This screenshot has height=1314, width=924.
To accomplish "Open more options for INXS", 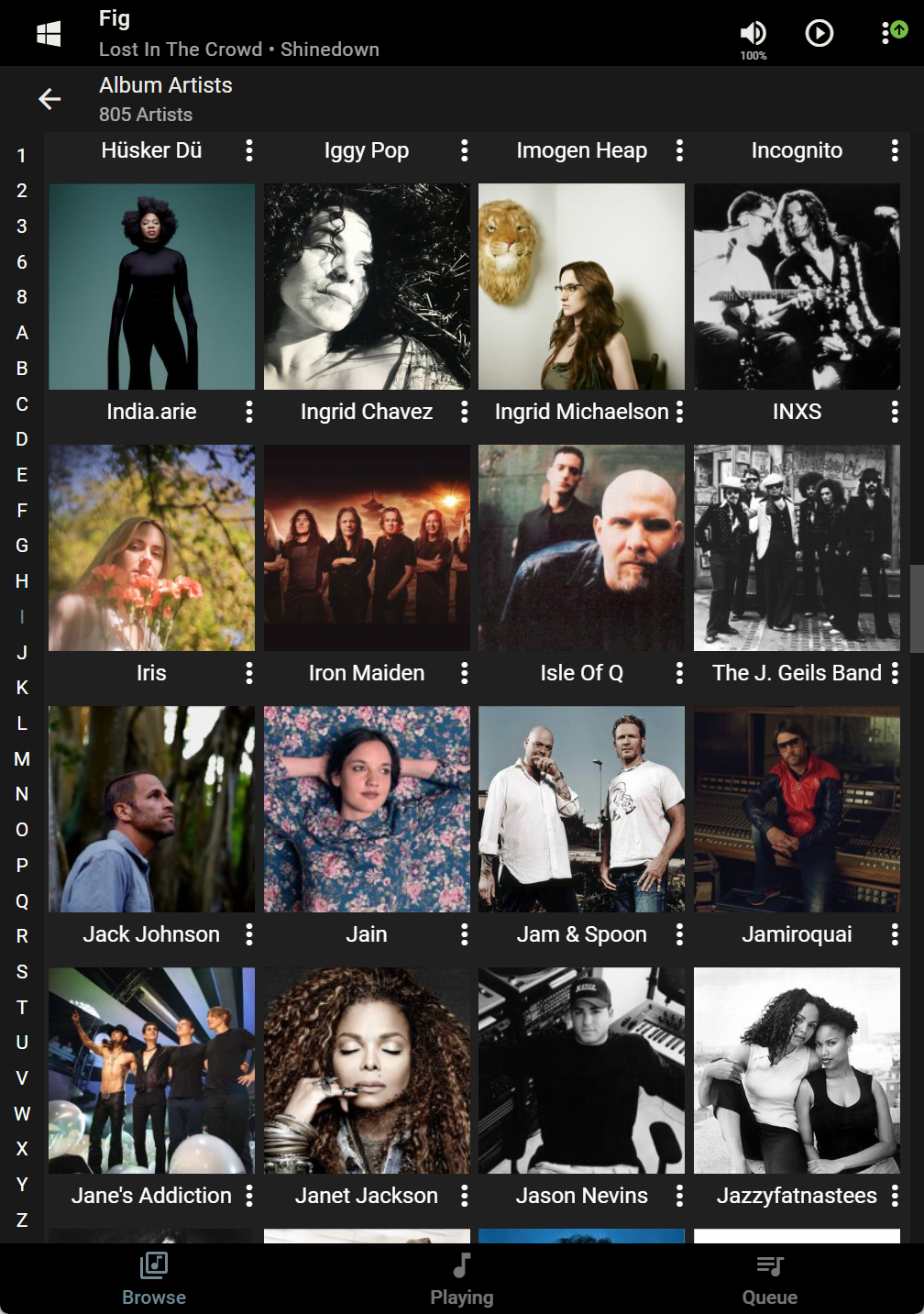I will click(895, 412).
